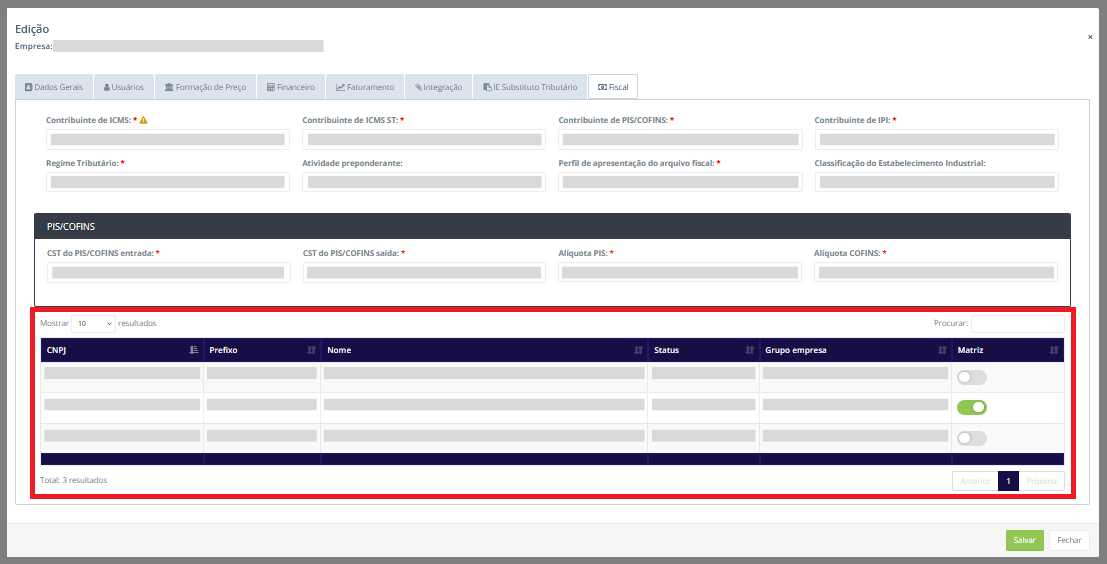Click the Fechar button
This screenshot has width=1107, height=564.
1069,540
